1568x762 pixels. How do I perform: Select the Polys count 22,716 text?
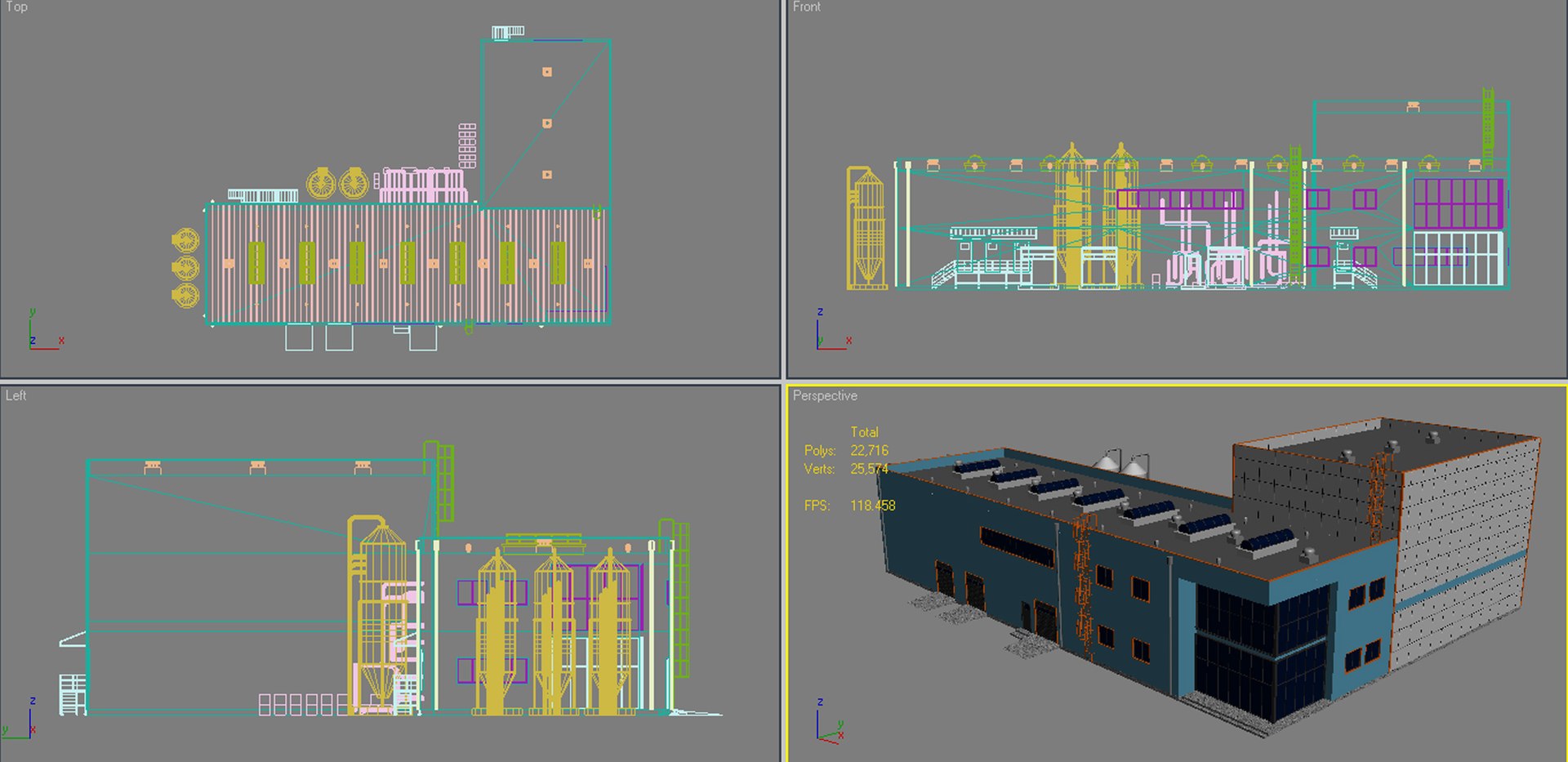[869, 450]
